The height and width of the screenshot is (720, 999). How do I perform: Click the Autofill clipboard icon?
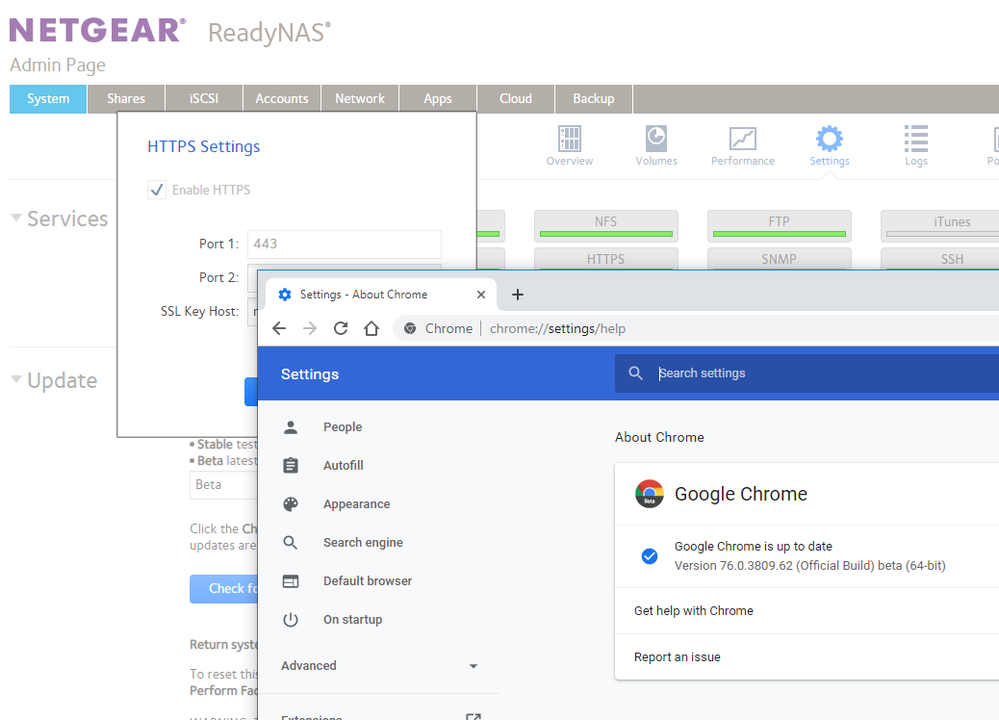pyautogui.click(x=291, y=466)
